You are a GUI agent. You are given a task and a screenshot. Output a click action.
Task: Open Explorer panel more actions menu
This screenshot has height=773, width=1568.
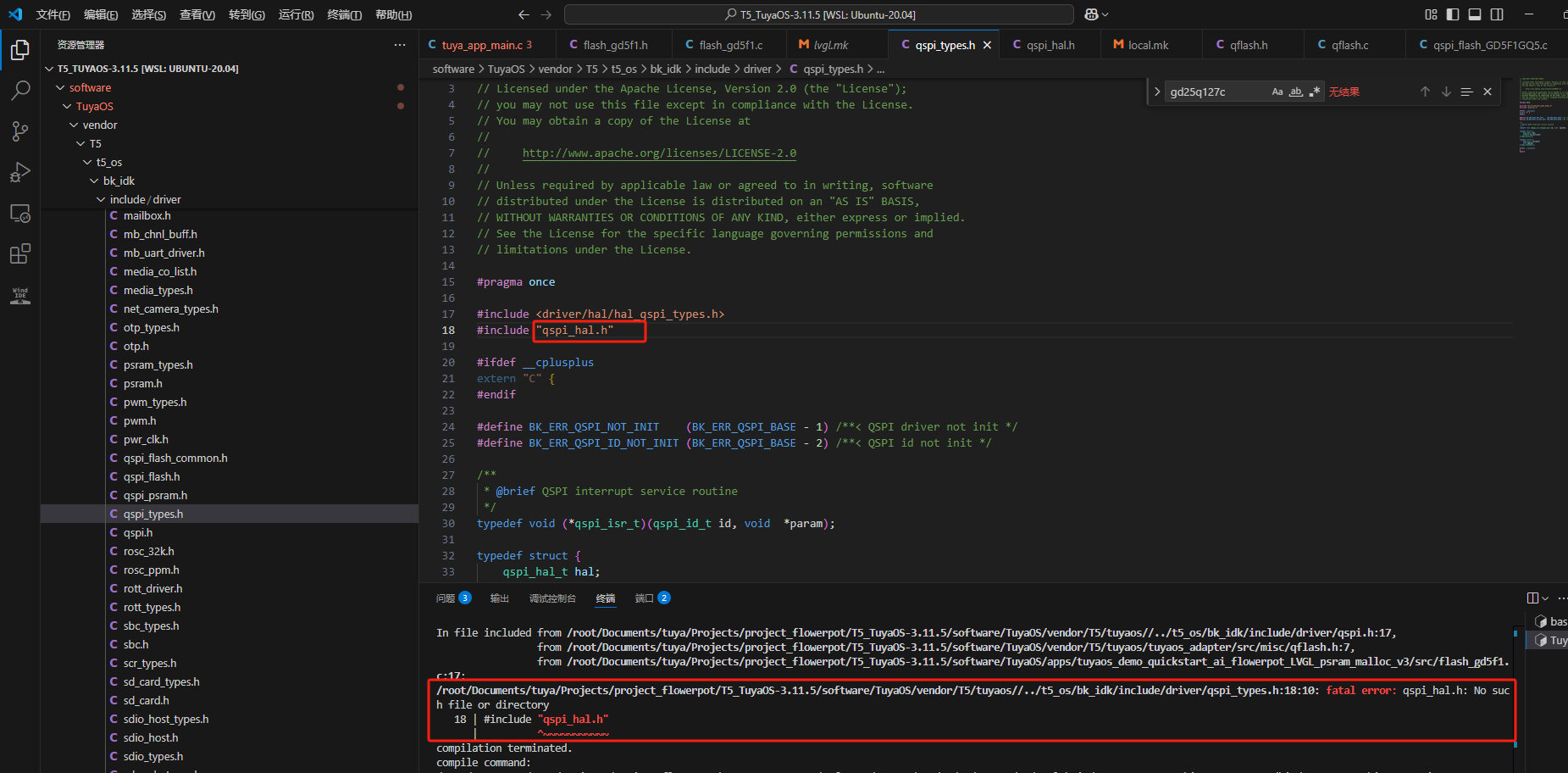(x=400, y=45)
